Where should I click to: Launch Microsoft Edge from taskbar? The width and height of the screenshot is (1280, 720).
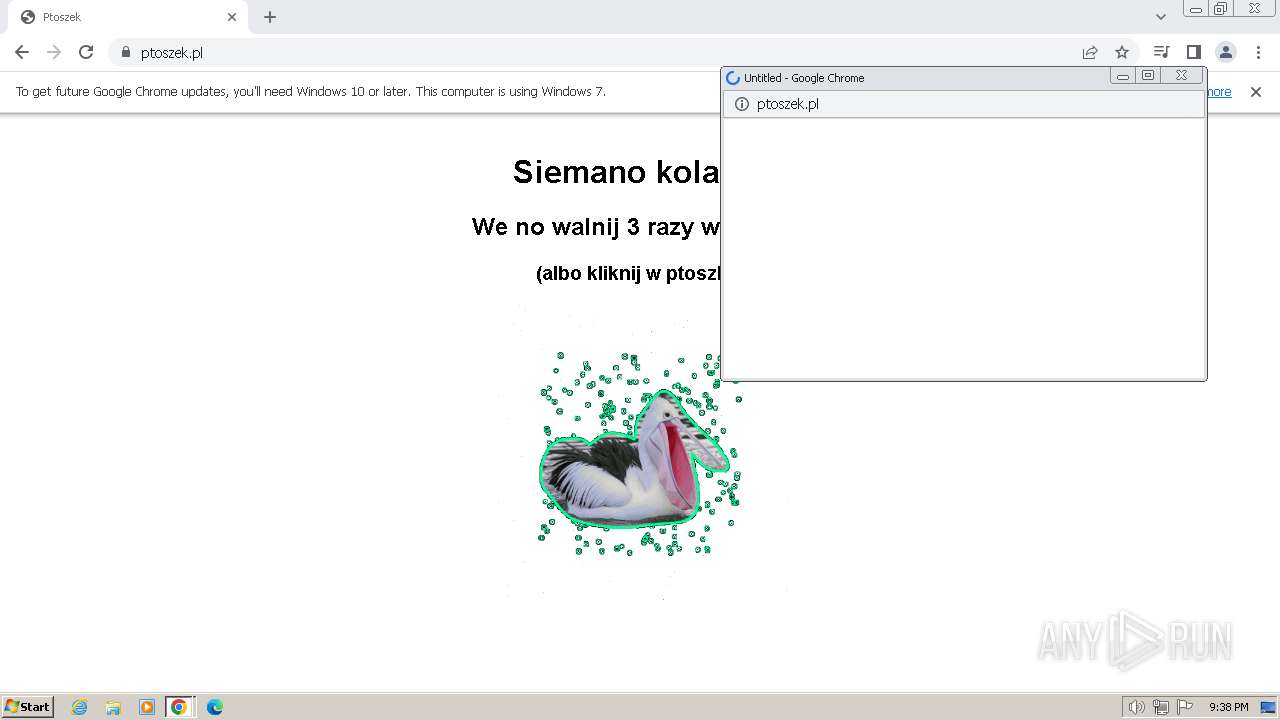pyautogui.click(x=215, y=707)
